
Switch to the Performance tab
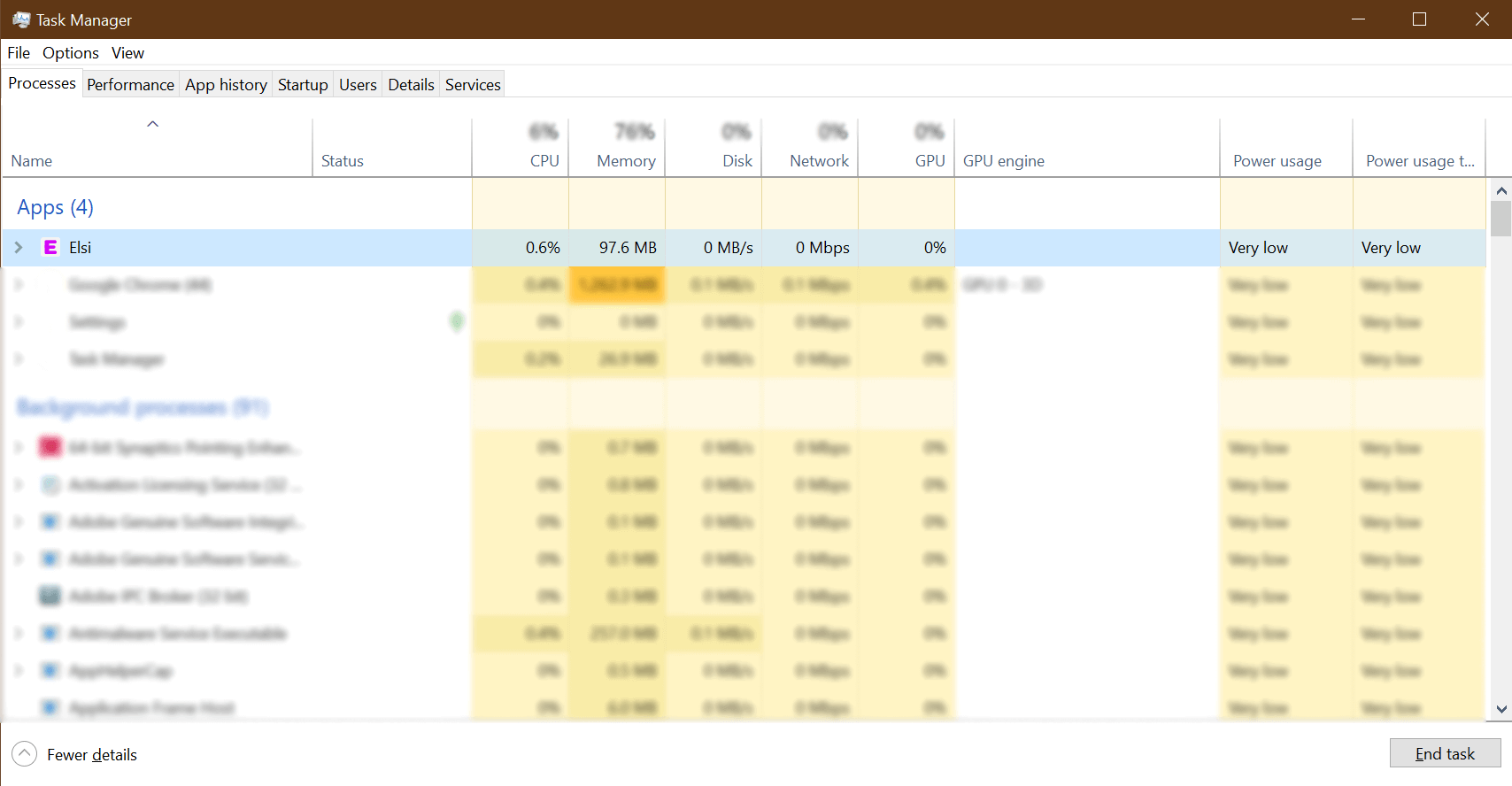pos(130,85)
